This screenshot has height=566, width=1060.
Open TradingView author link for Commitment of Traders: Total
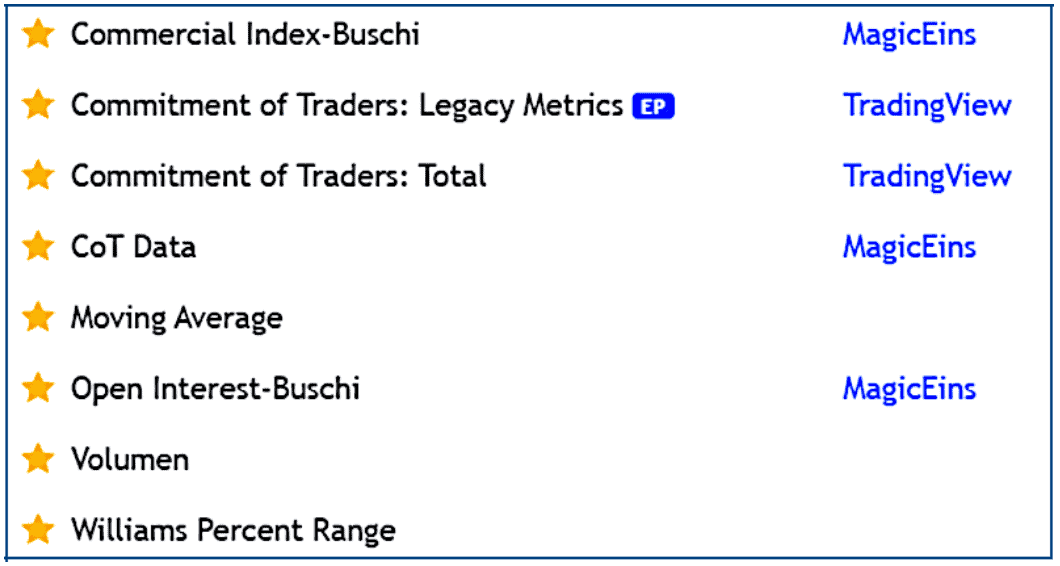point(927,176)
